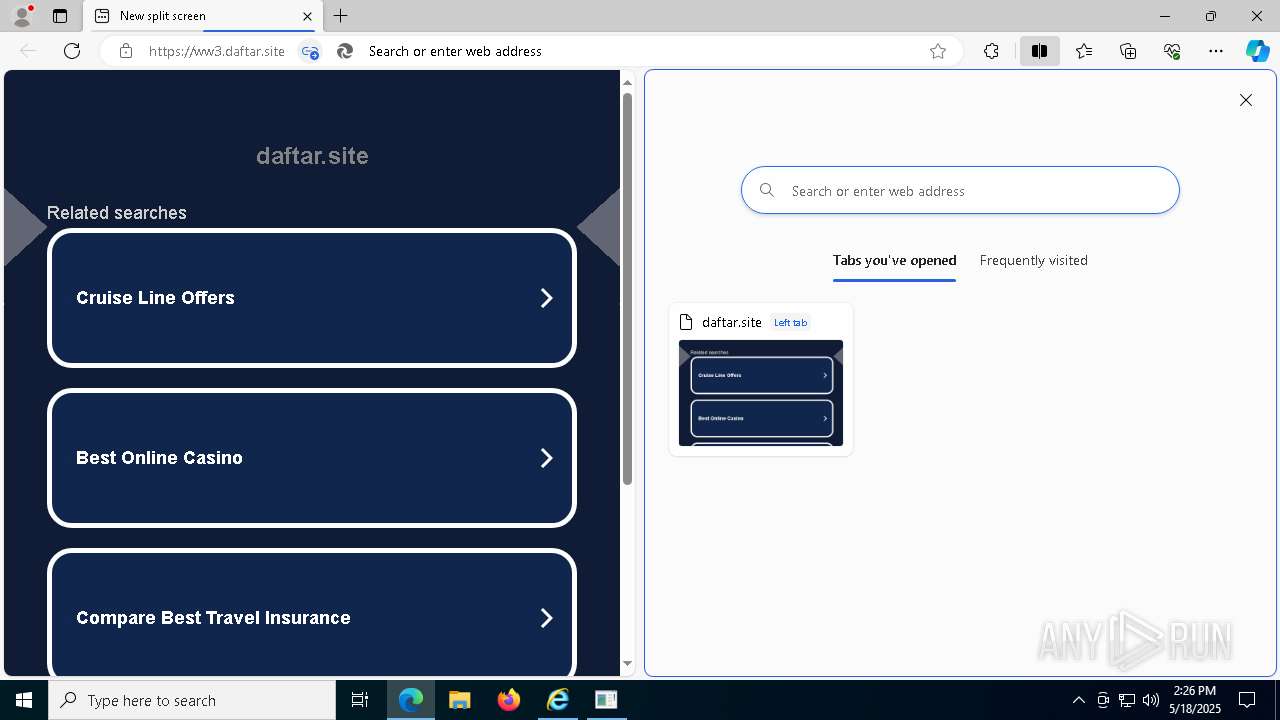Image resolution: width=1280 pixels, height=720 pixels.
Task: Close the New split screen tab
Action: click(x=307, y=16)
